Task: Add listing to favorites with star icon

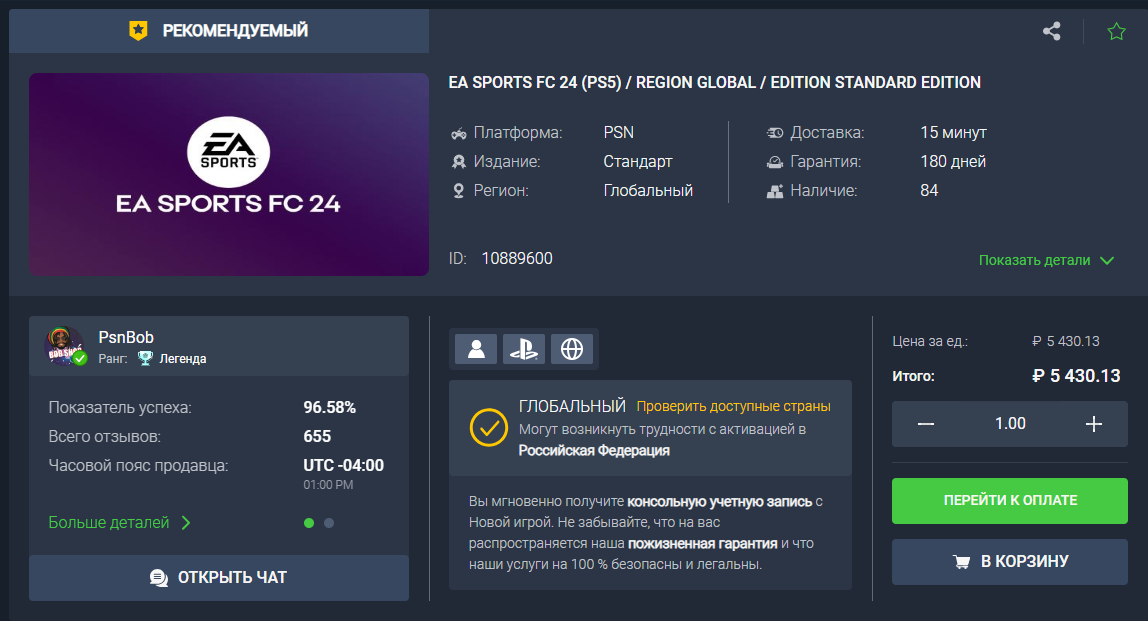Action: [1116, 31]
